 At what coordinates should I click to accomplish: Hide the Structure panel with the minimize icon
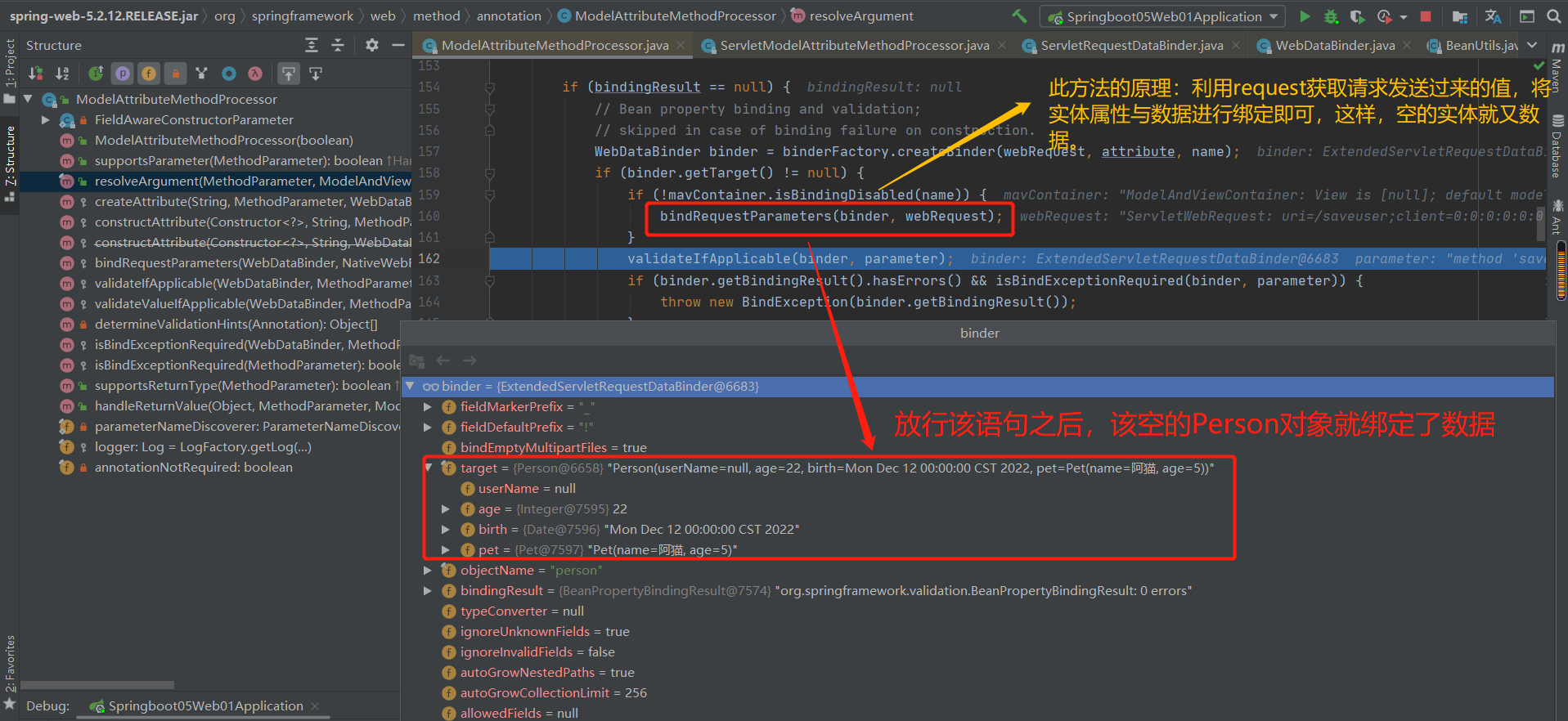click(398, 45)
